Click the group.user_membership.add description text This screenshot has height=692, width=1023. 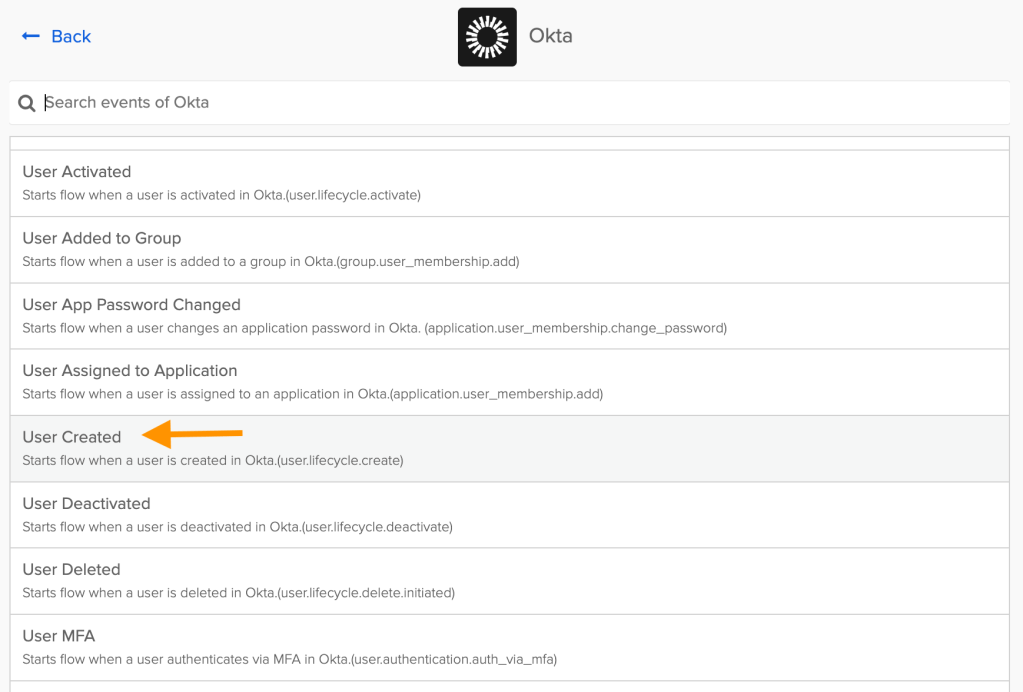point(270,261)
